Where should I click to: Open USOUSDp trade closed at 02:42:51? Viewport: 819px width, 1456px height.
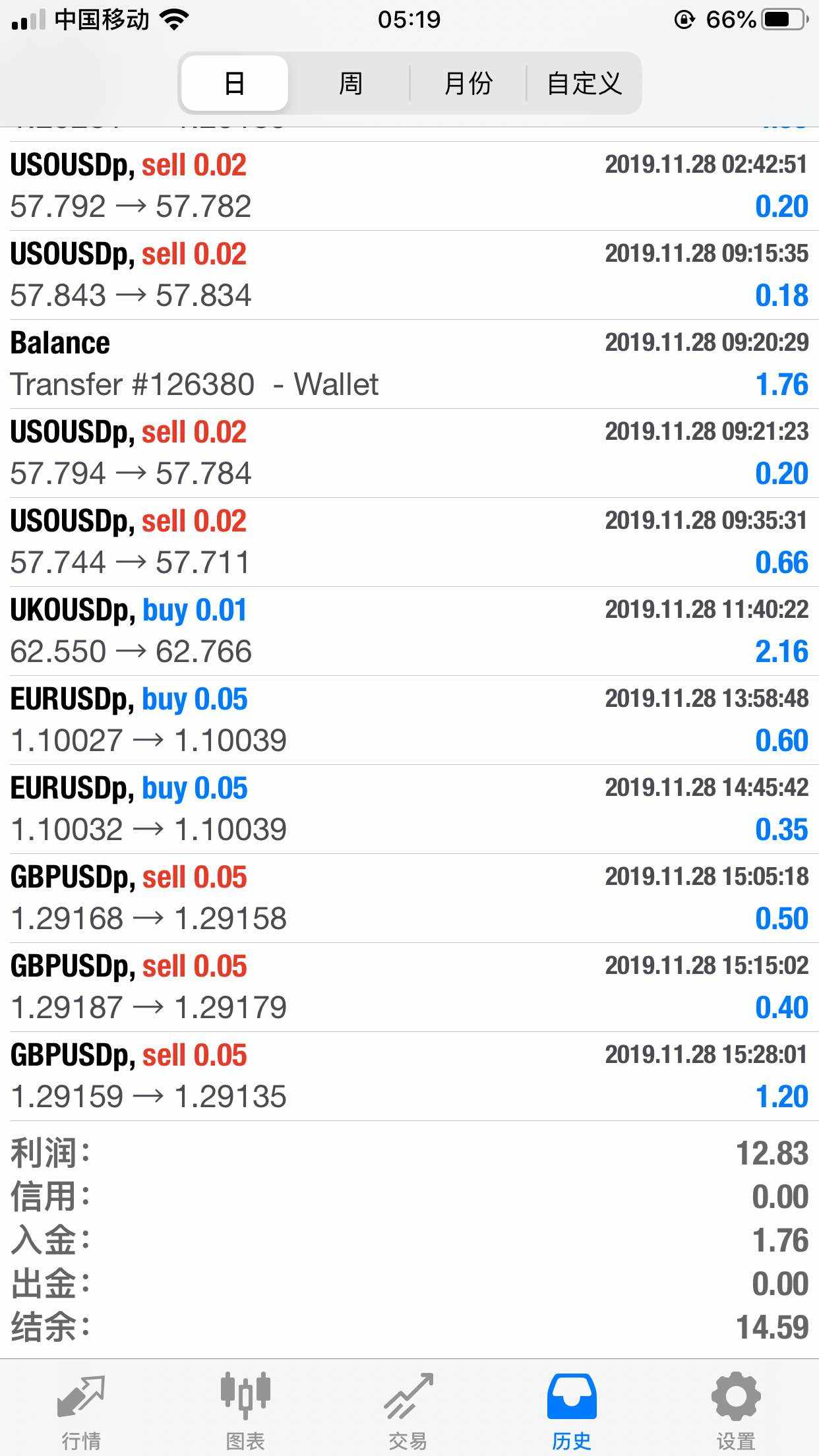point(409,186)
